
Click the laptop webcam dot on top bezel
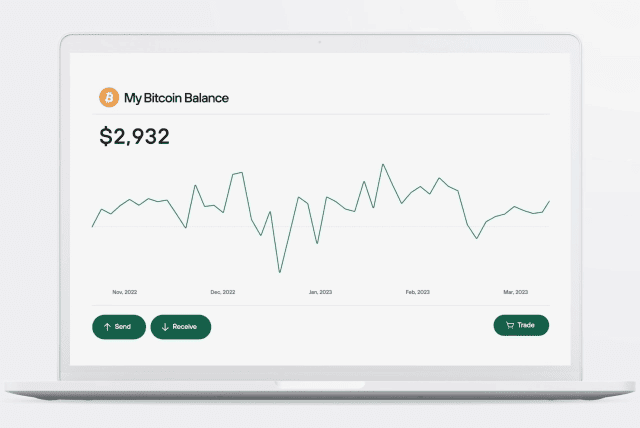coord(320,42)
